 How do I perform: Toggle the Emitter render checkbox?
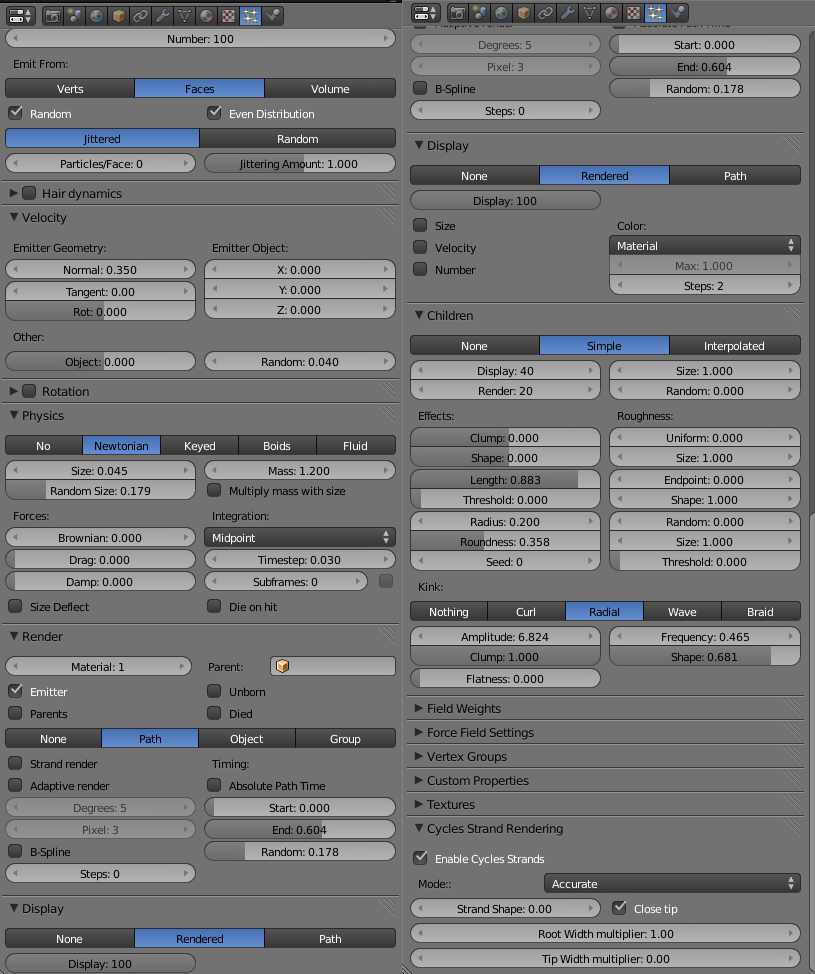point(16,691)
